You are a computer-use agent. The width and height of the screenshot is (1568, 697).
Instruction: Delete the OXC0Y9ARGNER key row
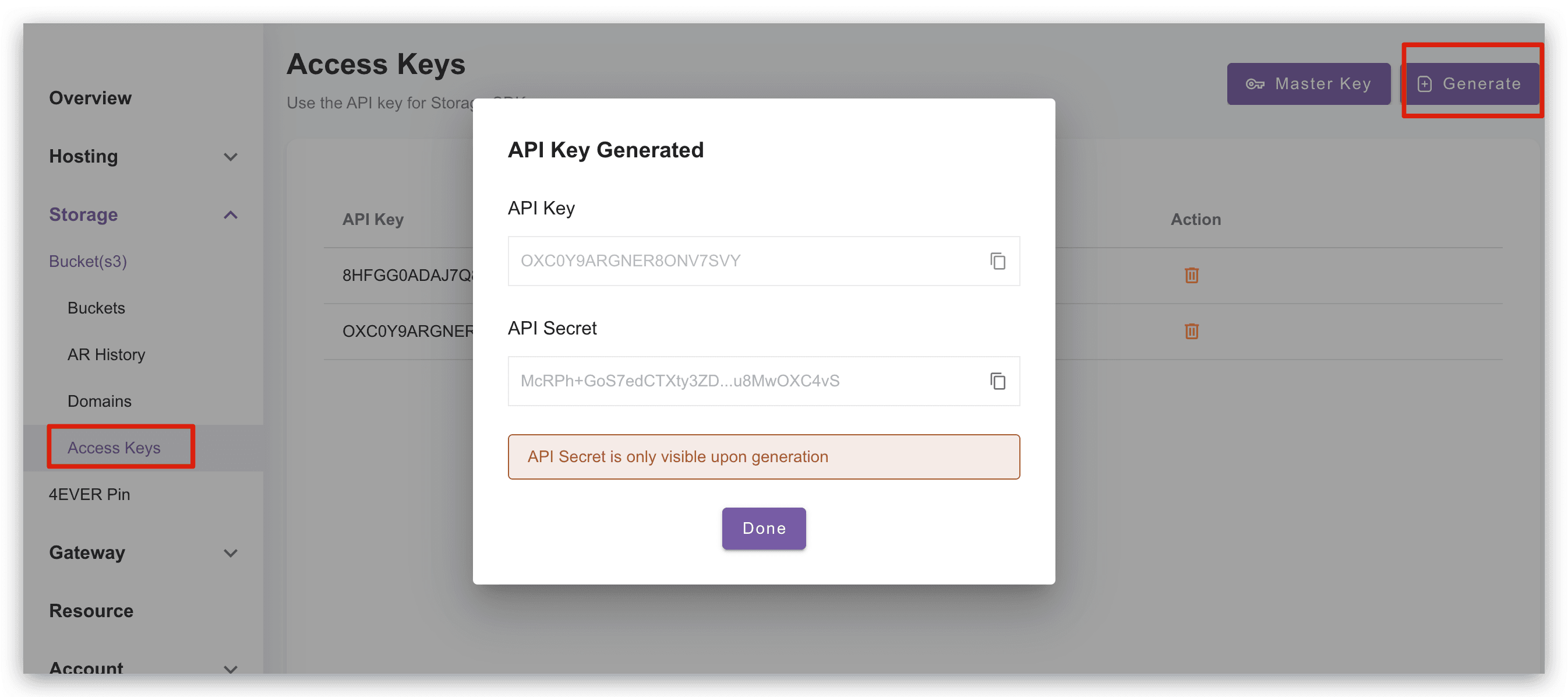(1191, 331)
